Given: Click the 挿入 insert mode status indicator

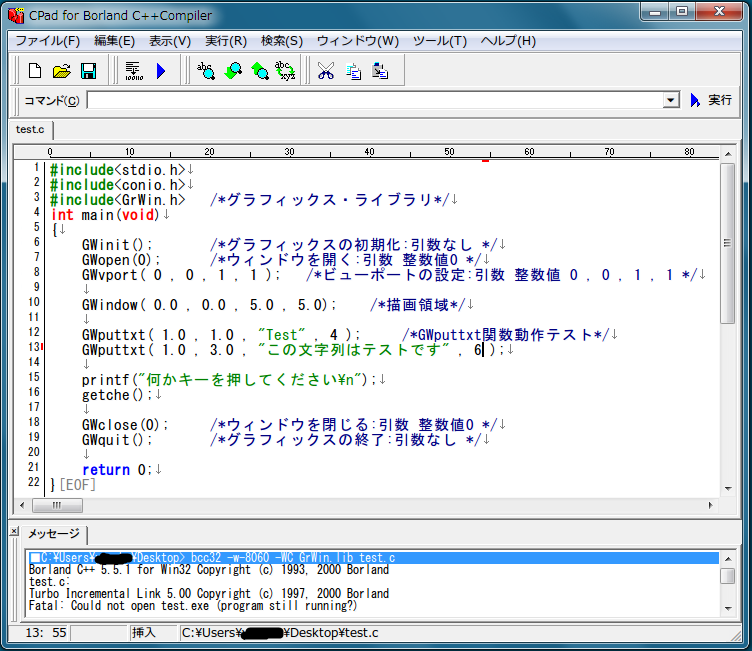Looking at the screenshot, I should (x=144, y=633).
